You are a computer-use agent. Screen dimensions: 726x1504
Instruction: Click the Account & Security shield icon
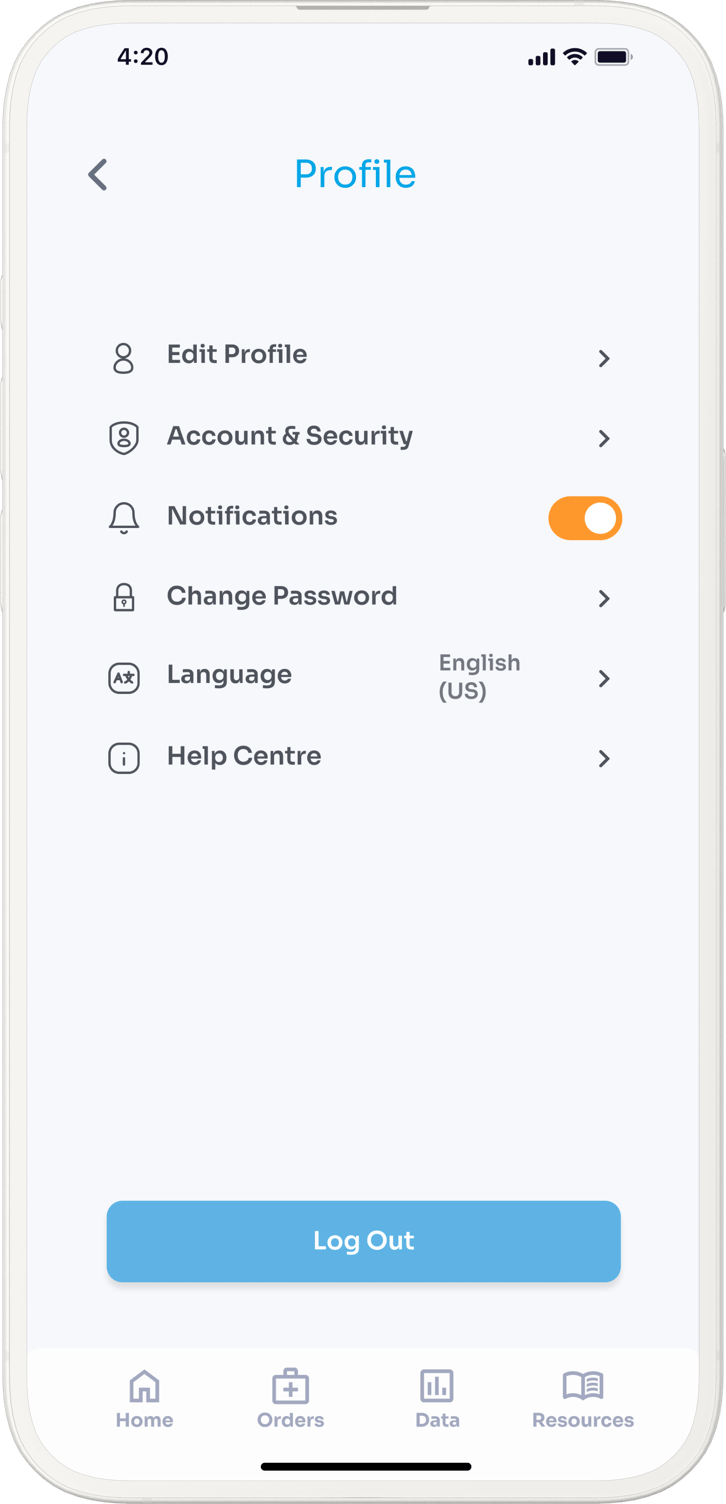[123, 438]
